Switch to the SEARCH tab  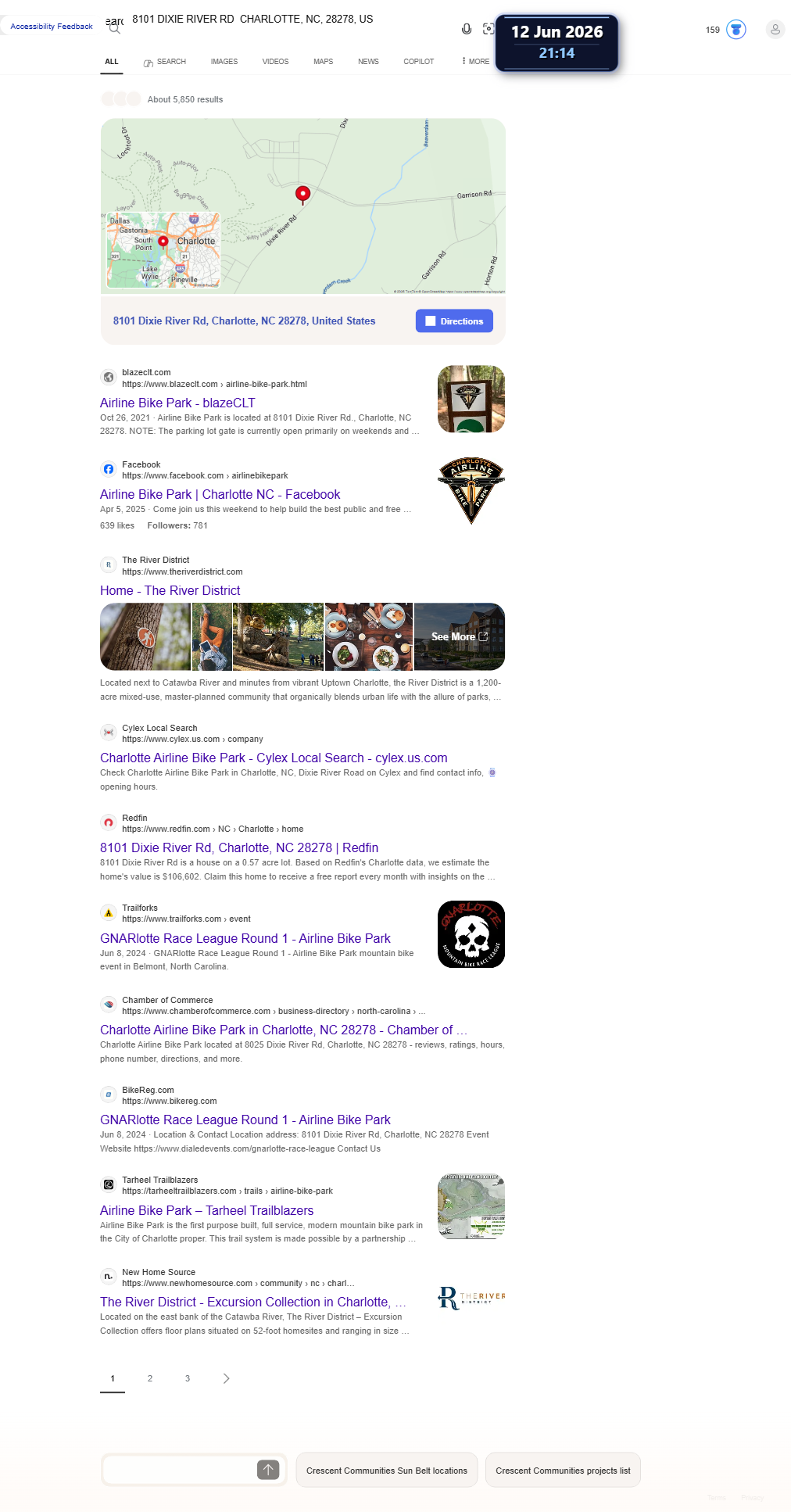tap(165, 62)
